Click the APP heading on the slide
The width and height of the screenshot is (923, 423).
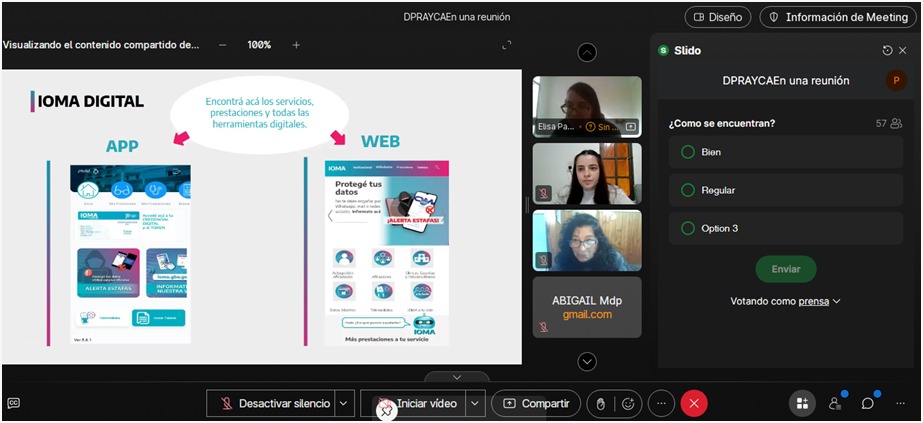[122, 145]
